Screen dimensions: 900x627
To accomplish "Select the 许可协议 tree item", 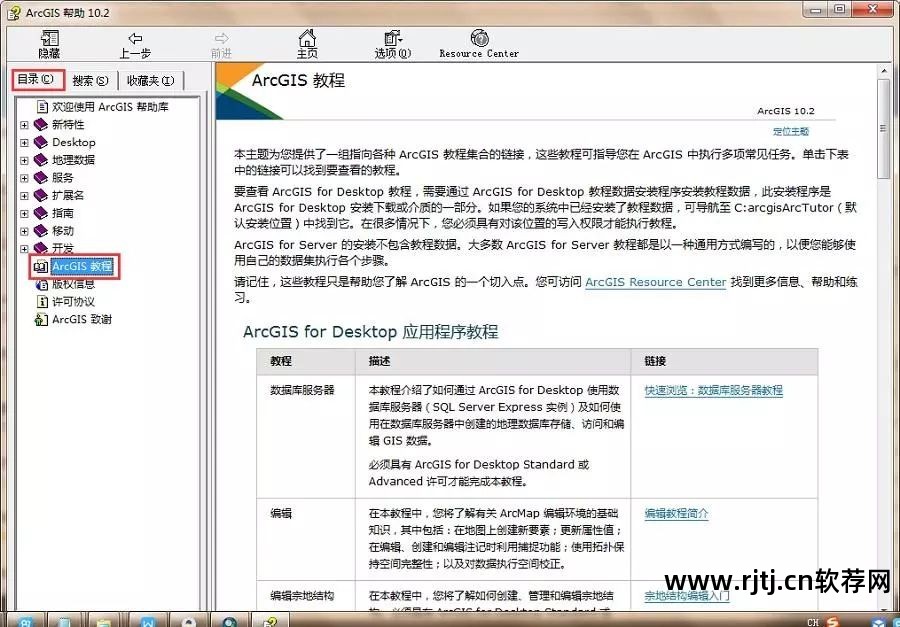I will 73,302.
